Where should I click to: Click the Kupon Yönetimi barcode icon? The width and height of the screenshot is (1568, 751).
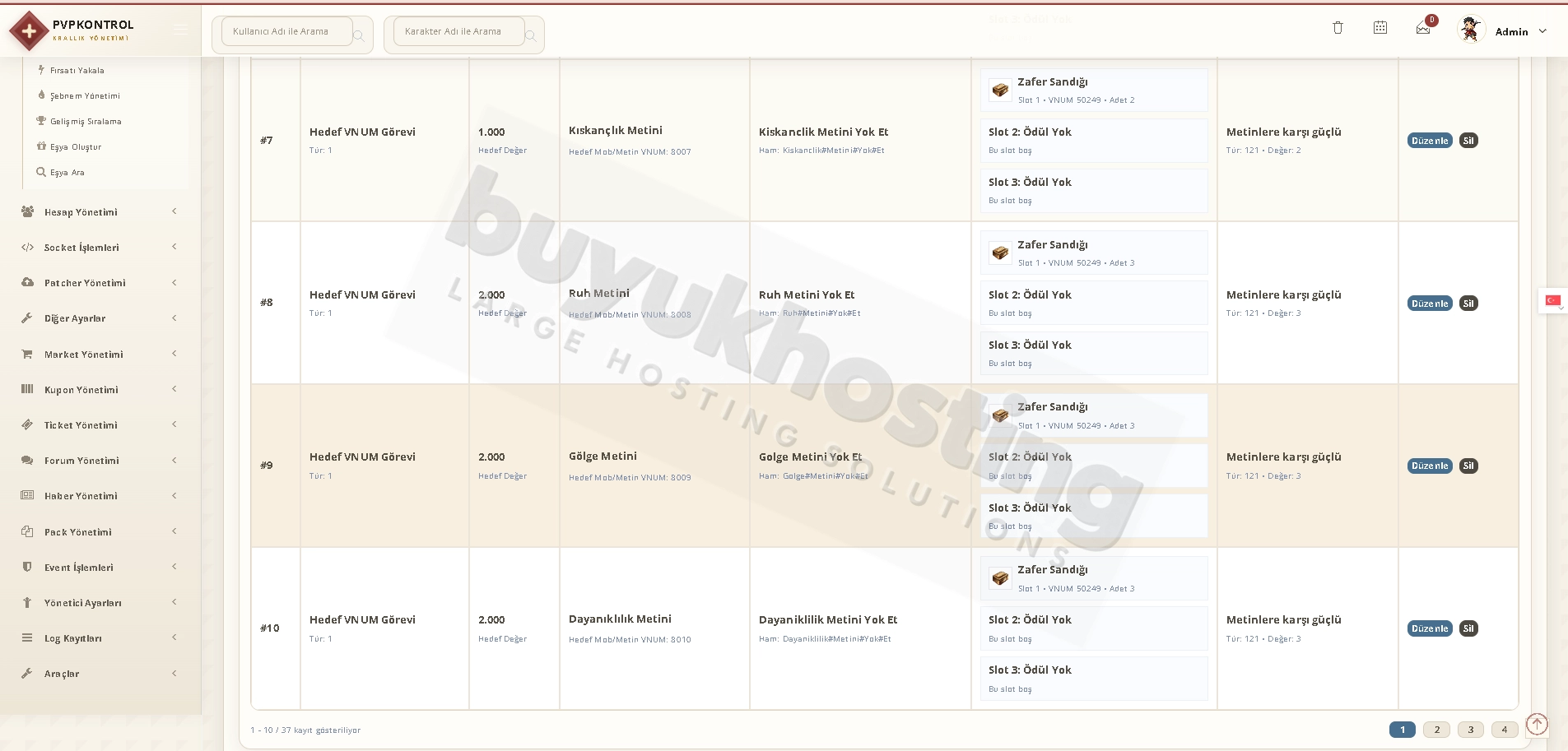coord(27,389)
